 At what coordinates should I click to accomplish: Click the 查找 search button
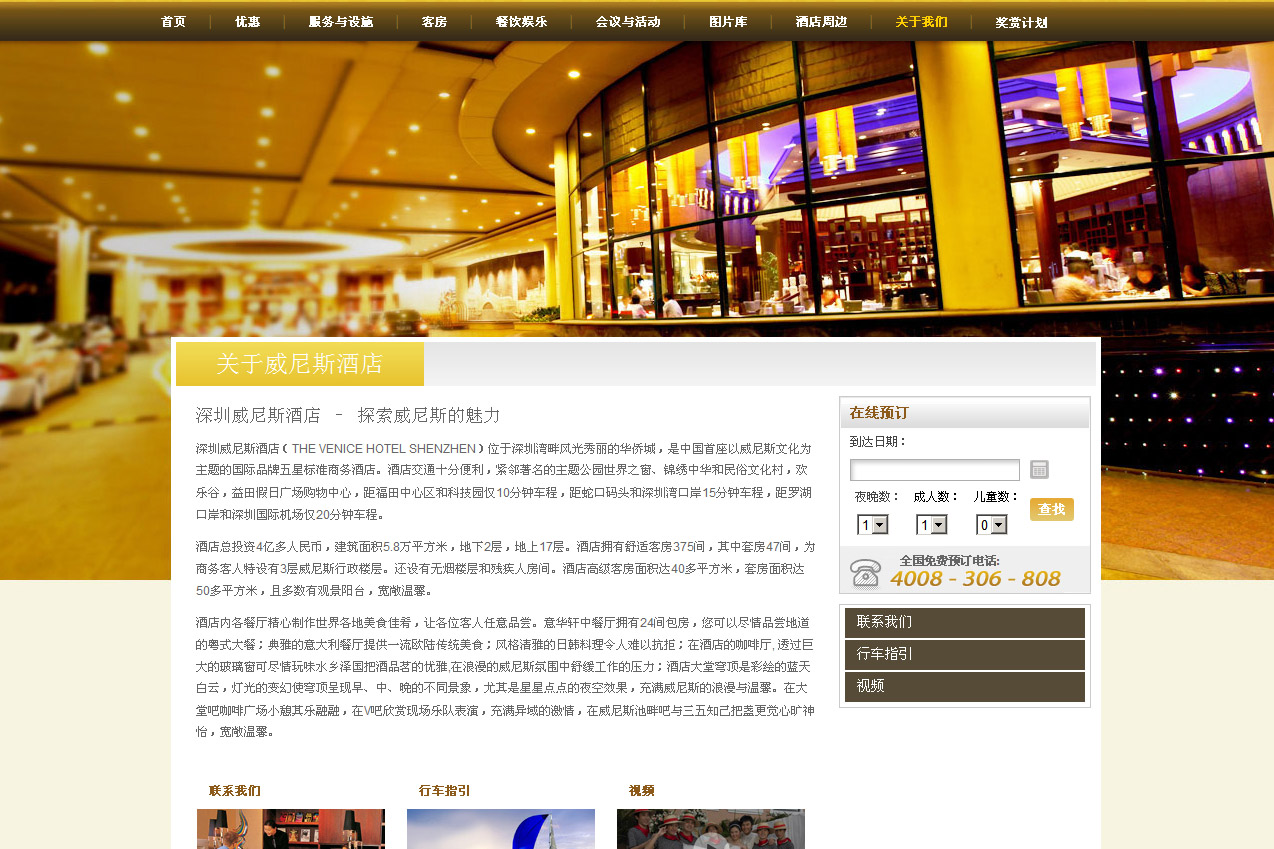(x=1051, y=510)
